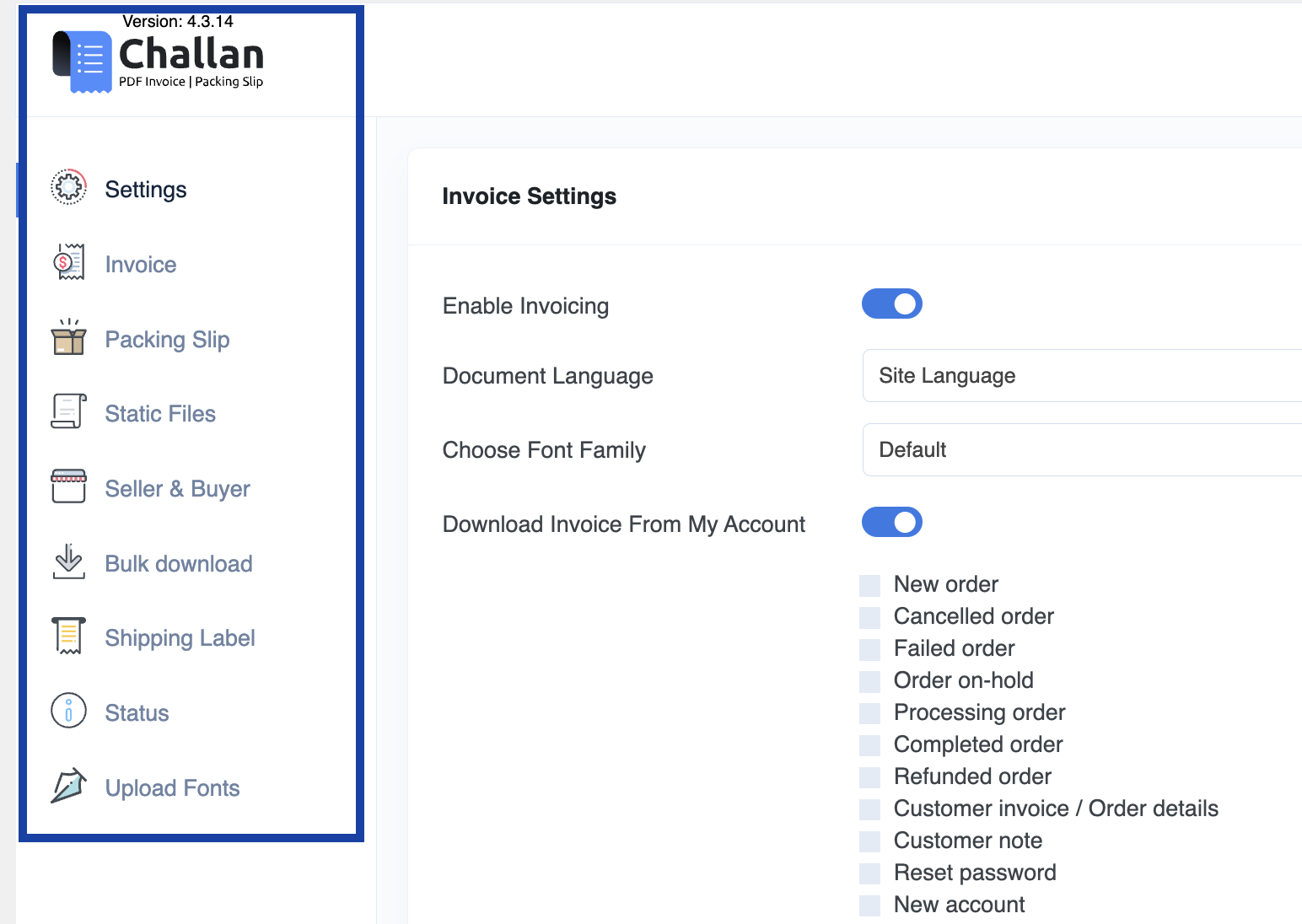Check the Processing order checkbox
Viewport: 1302px width, 924px height.
(x=869, y=713)
